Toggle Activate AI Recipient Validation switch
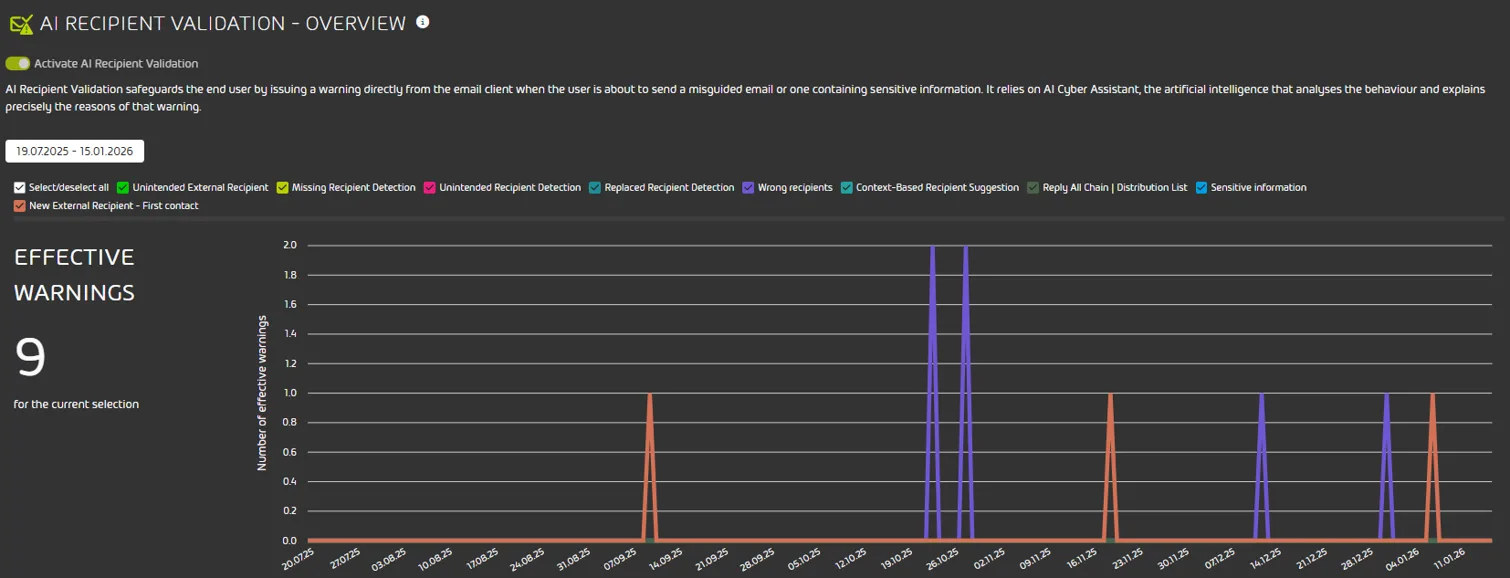 click(x=18, y=63)
